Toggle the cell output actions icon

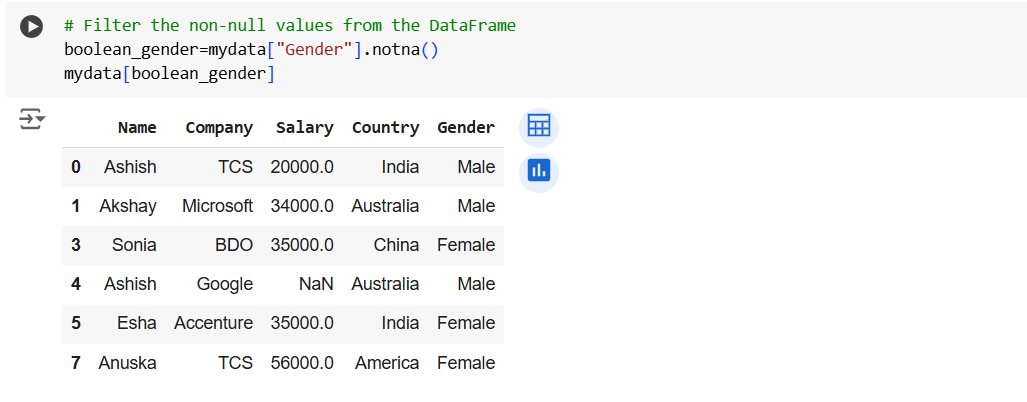click(32, 120)
